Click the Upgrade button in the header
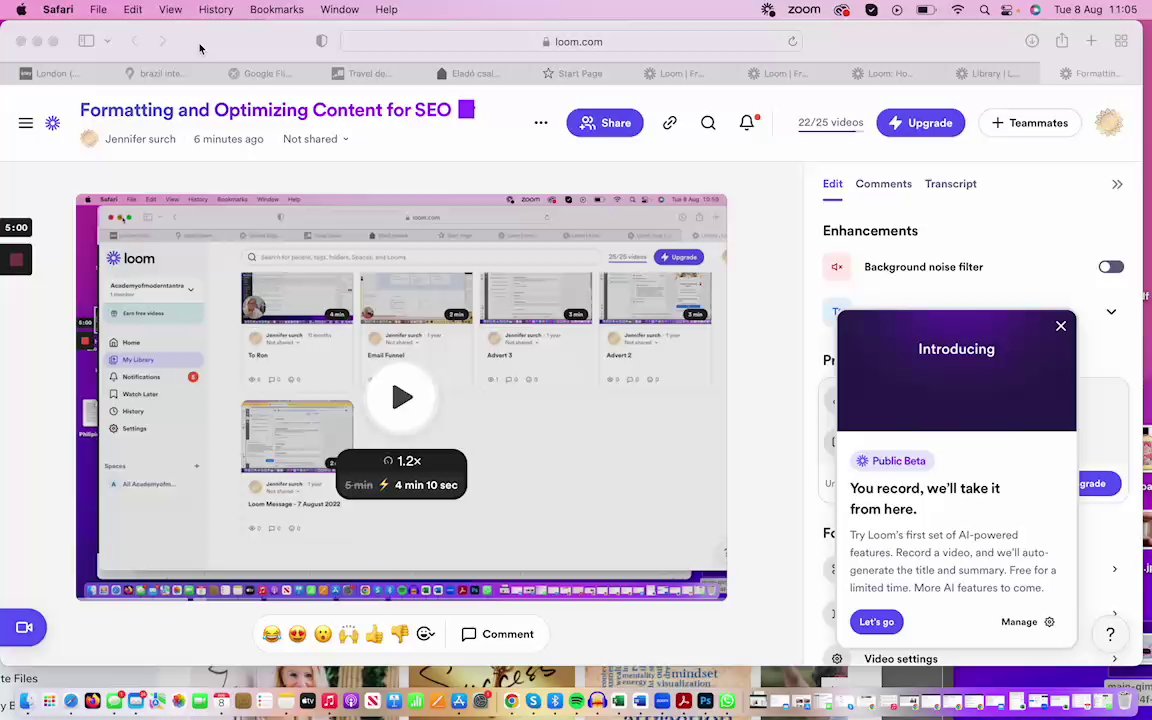This screenshot has width=1152, height=720. pos(921,123)
